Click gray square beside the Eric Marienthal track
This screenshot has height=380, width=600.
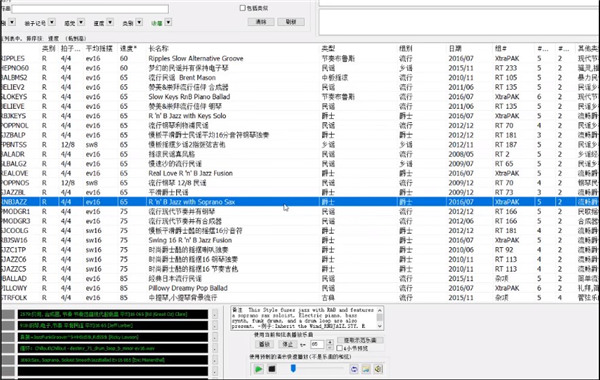(x=8, y=360)
